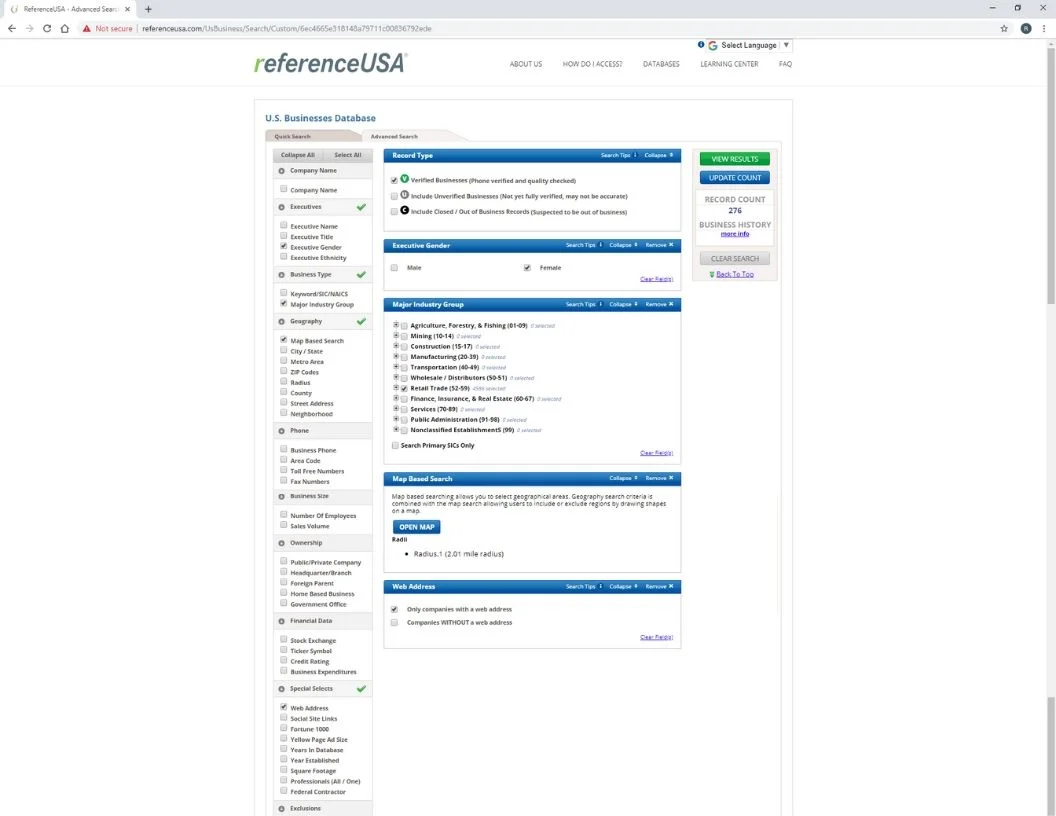Uncheck Verified Businesses record type

[x=394, y=180]
